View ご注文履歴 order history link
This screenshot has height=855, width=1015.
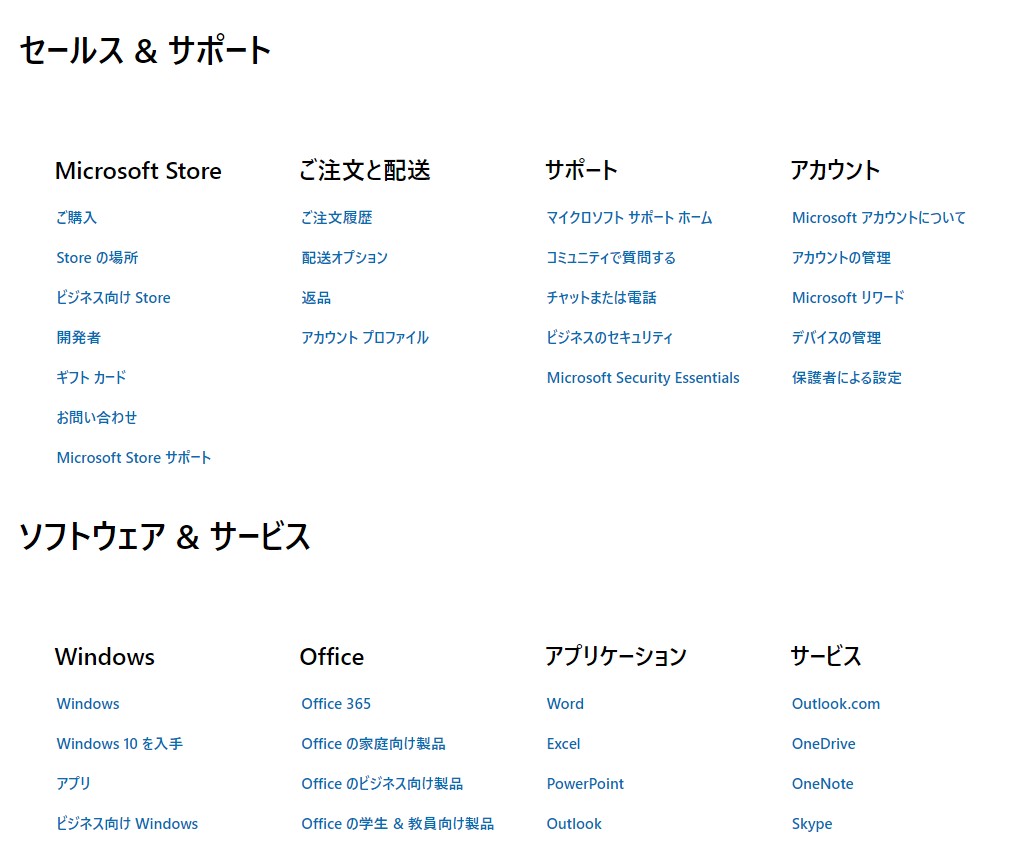[337, 217]
